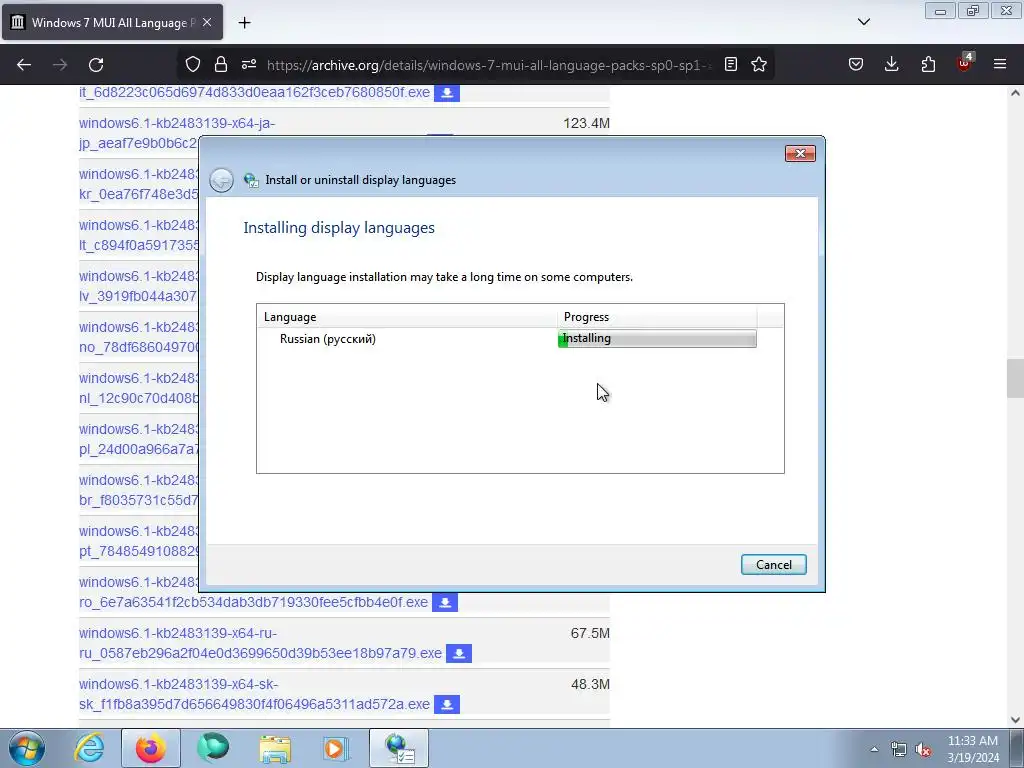Click the Show desktop strip
The width and height of the screenshot is (1024, 768).
point(1017,748)
